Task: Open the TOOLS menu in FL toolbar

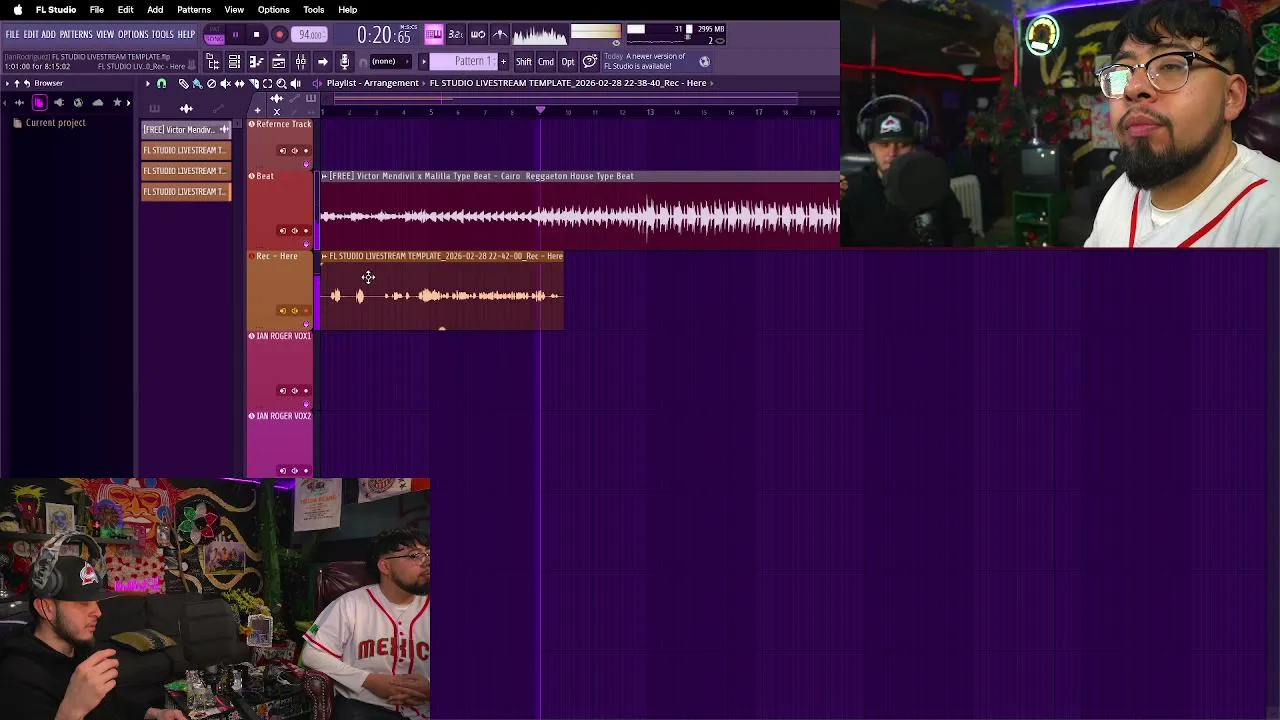Action: [x=162, y=34]
